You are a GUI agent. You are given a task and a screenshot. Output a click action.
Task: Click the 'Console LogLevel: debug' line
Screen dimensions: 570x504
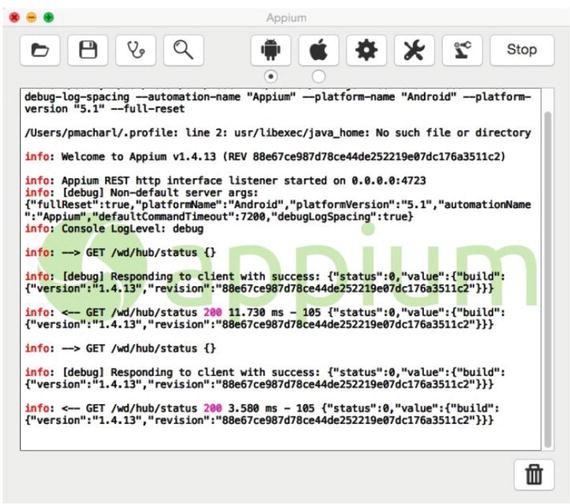(114, 229)
